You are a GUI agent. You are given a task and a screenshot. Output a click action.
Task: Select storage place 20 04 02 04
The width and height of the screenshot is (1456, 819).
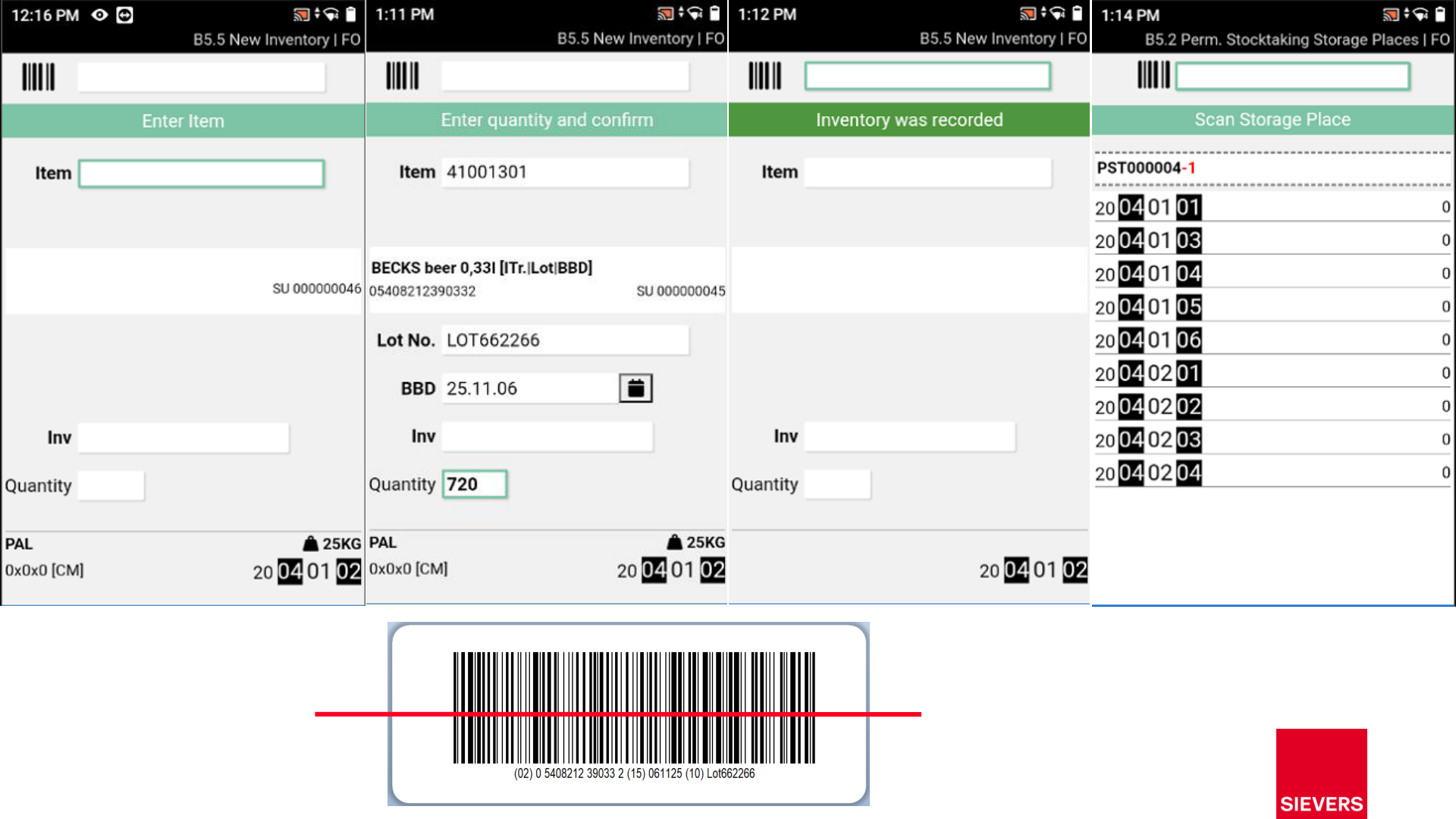tap(1272, 473)
